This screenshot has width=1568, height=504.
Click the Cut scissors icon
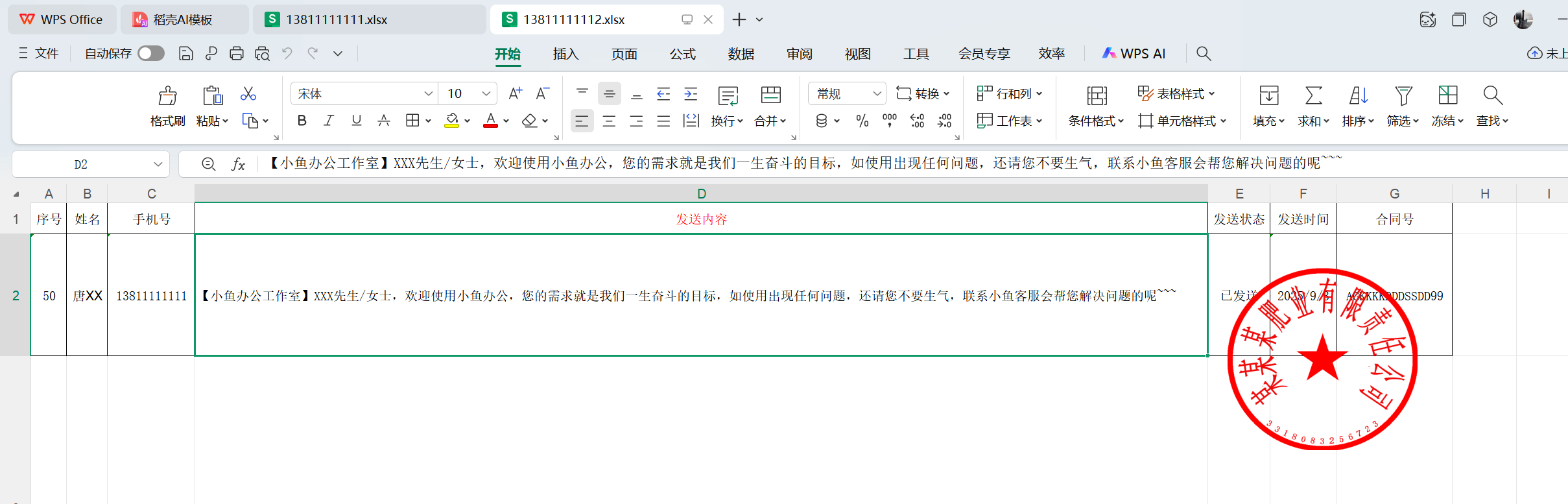tap(248, 94)
